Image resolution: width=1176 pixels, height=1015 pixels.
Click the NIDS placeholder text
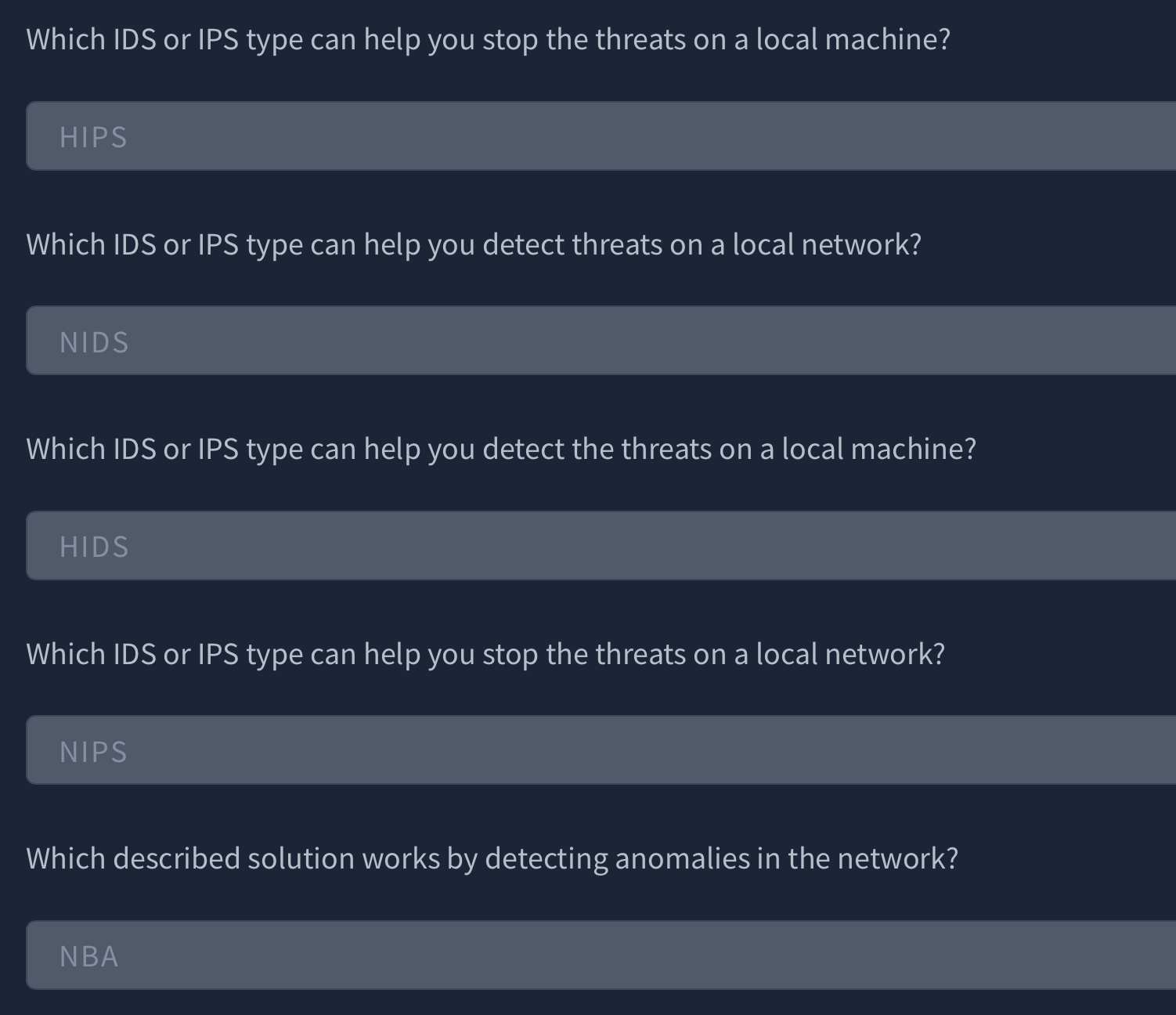[x=94, y=343]
